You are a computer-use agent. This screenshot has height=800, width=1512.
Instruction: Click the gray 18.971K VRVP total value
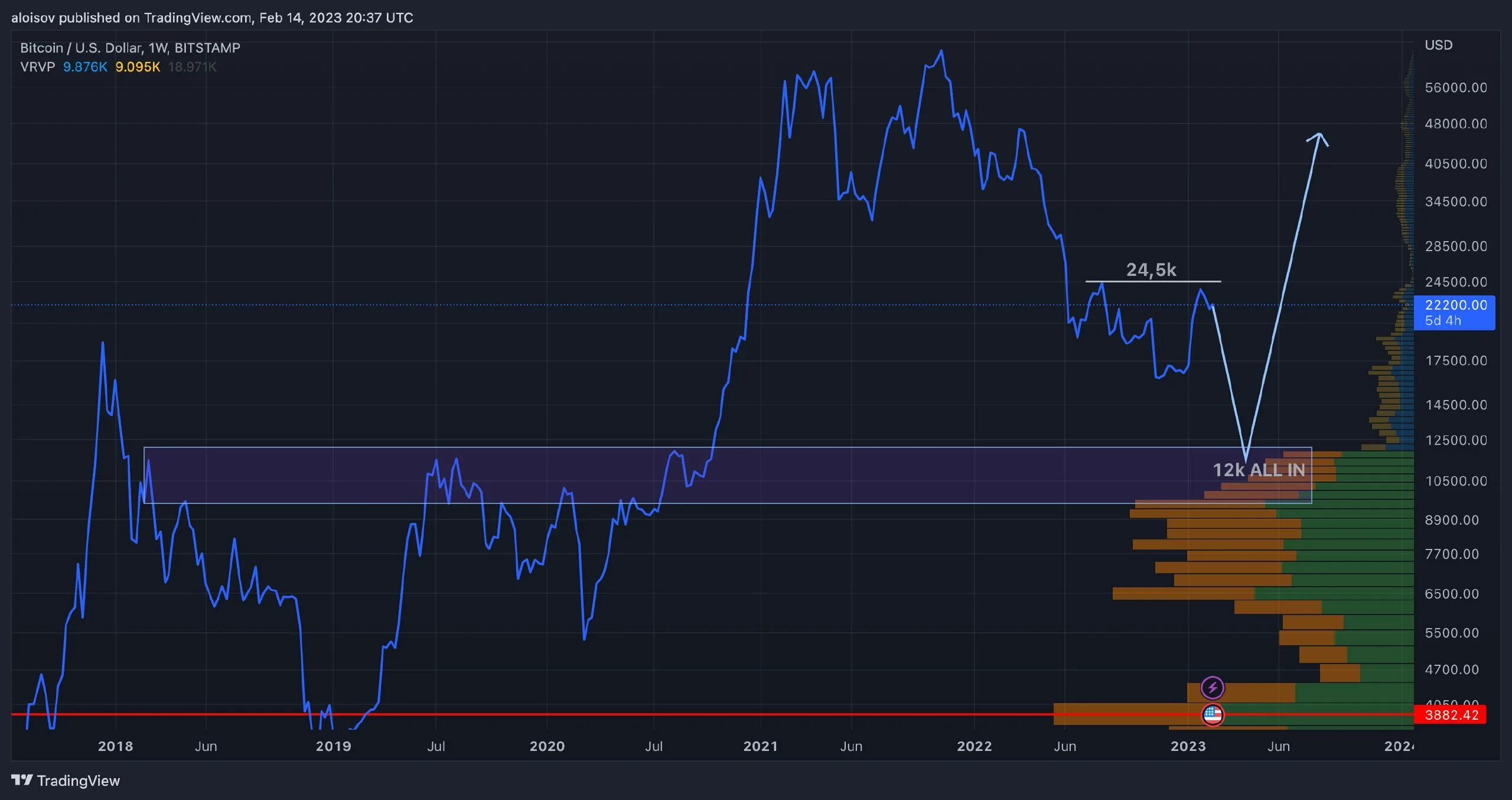pos(192,67)
